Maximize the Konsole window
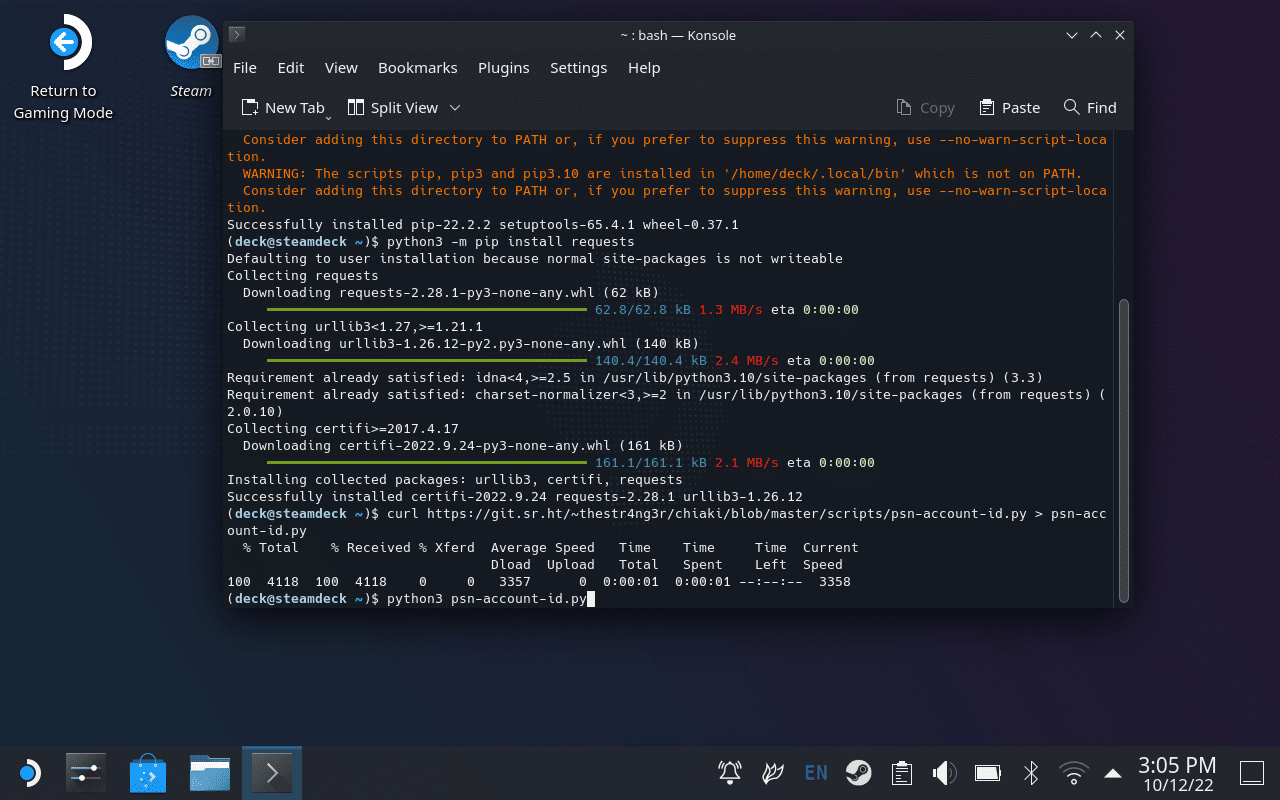 point(1096,35)
